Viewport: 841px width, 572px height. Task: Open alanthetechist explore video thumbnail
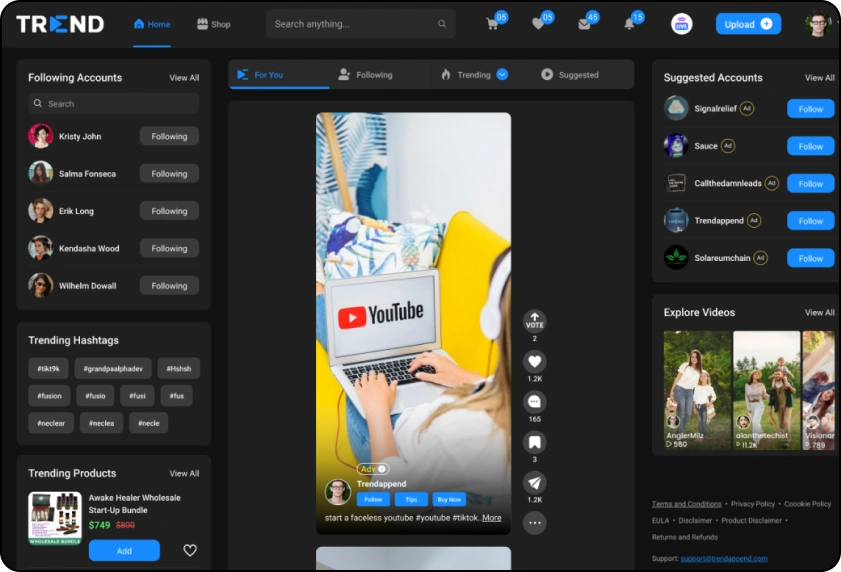click(766, 390)
